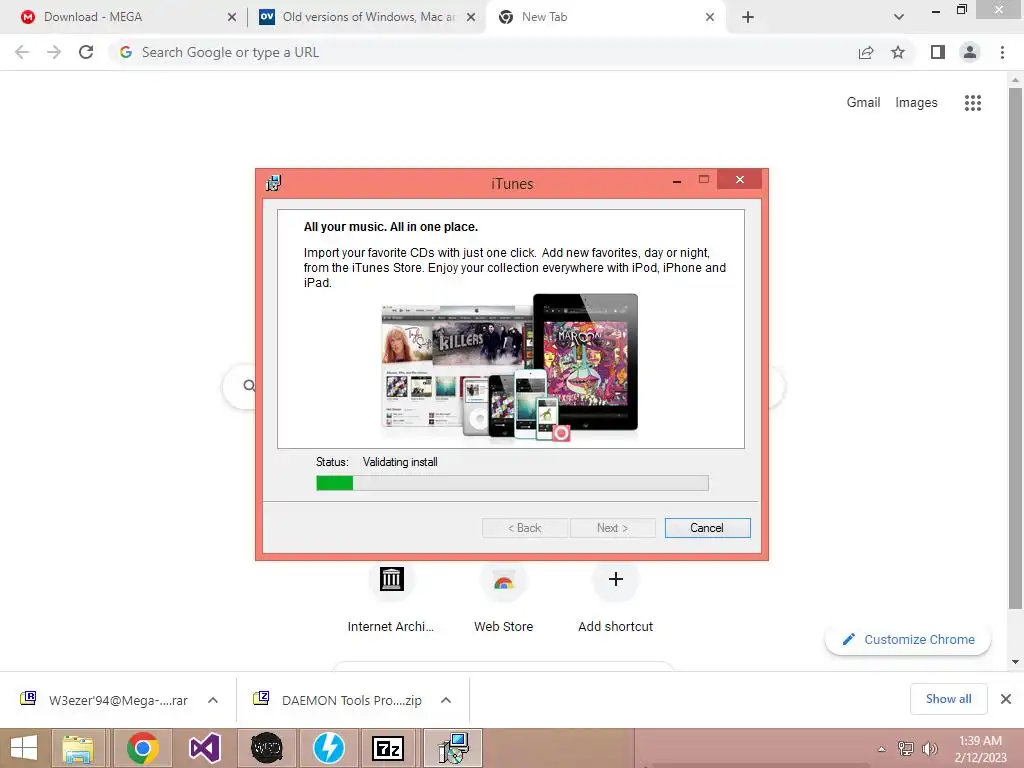This screenshot has height=768, width=1024.
Task: Open Google Chrome from taskbar
Action: tap(142, 748)
